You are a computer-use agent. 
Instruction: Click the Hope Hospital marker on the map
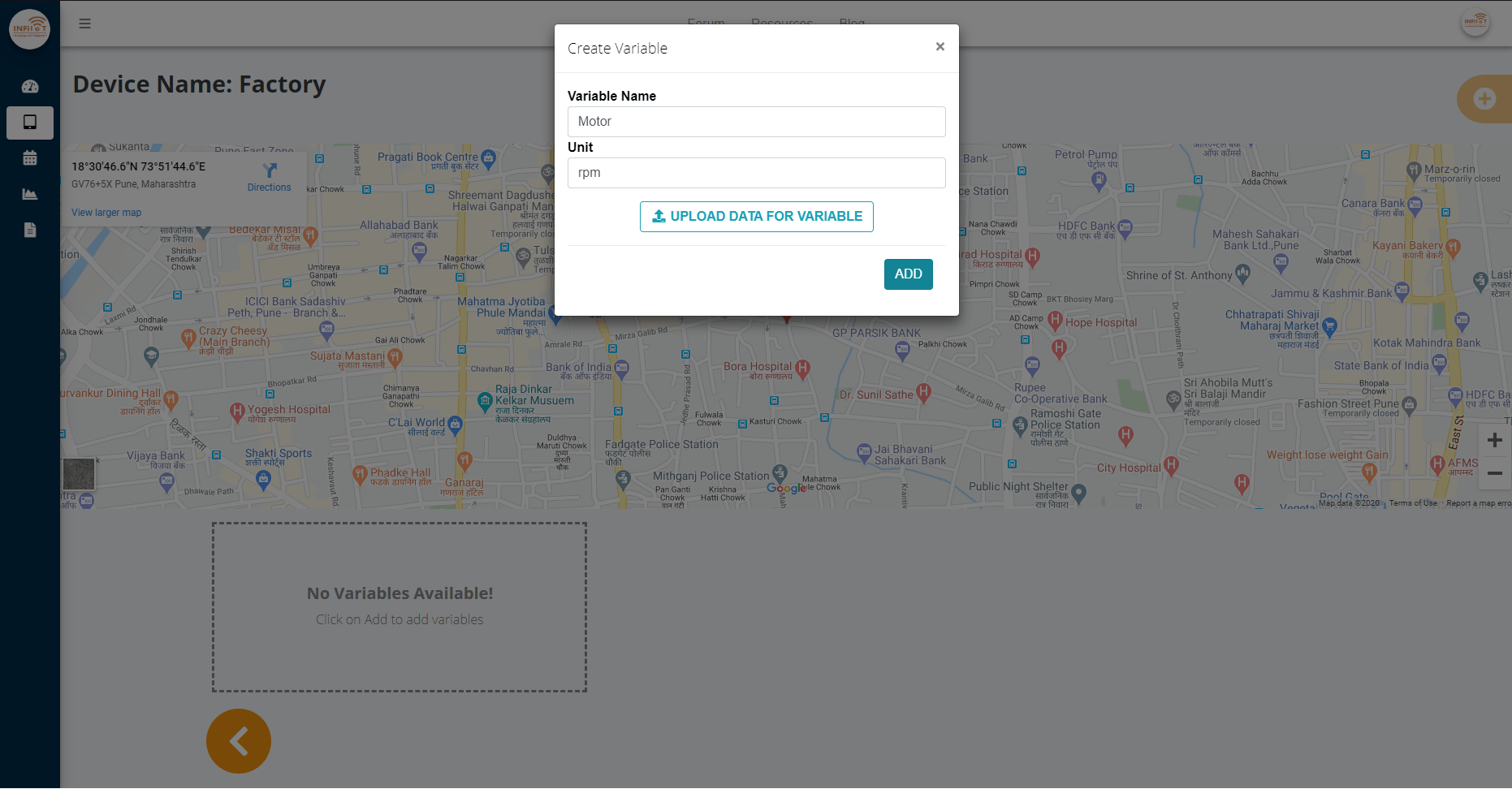pyautogui.click(x=1055, y=320)
